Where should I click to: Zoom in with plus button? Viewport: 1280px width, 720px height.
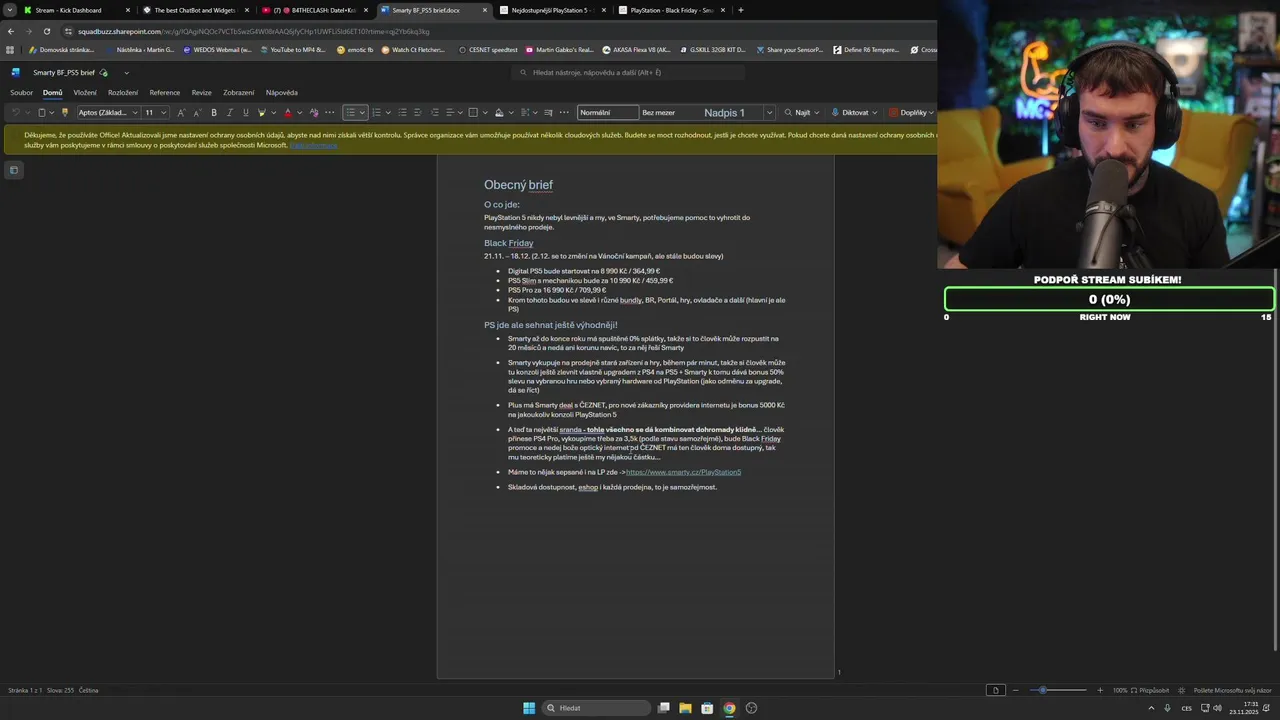pos(1100,690)
